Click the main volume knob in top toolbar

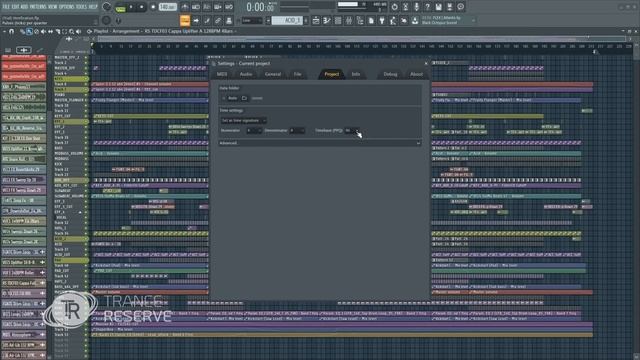click(107, 7)
